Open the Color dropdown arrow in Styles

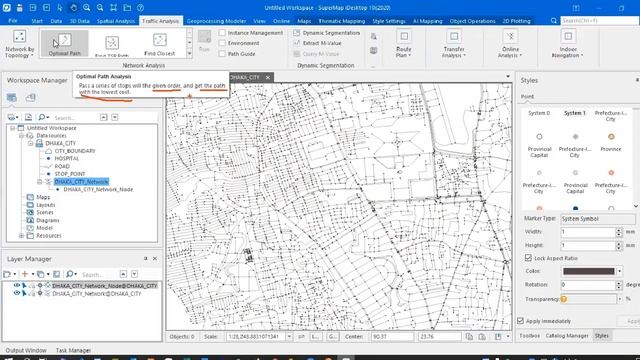point(619,271)
